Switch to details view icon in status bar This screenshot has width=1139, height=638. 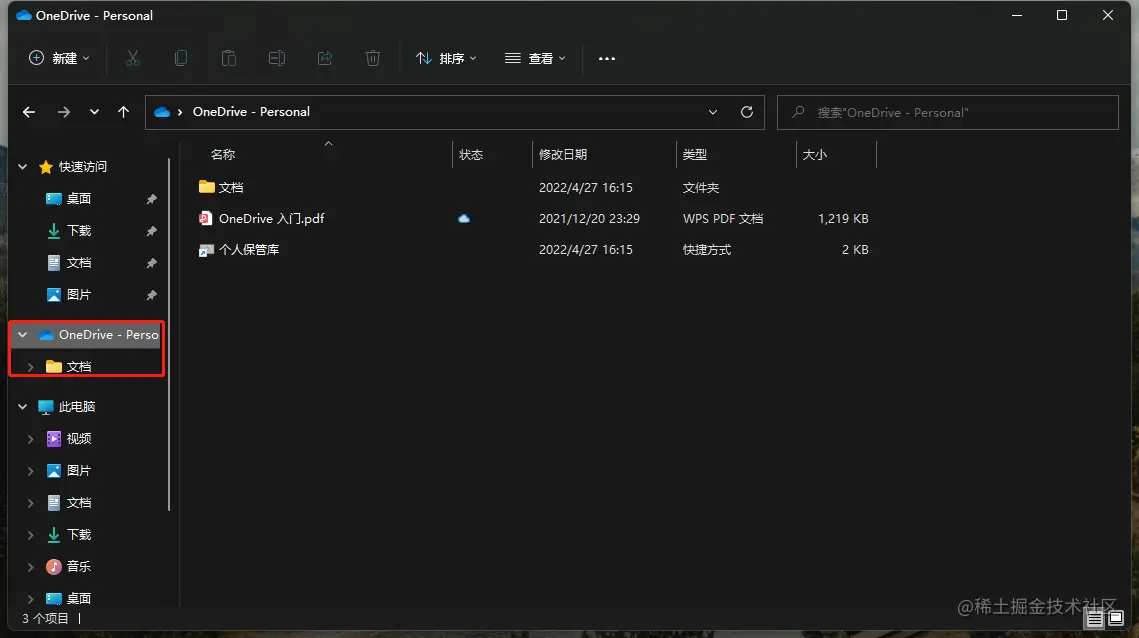click(x=1095, y=619)
